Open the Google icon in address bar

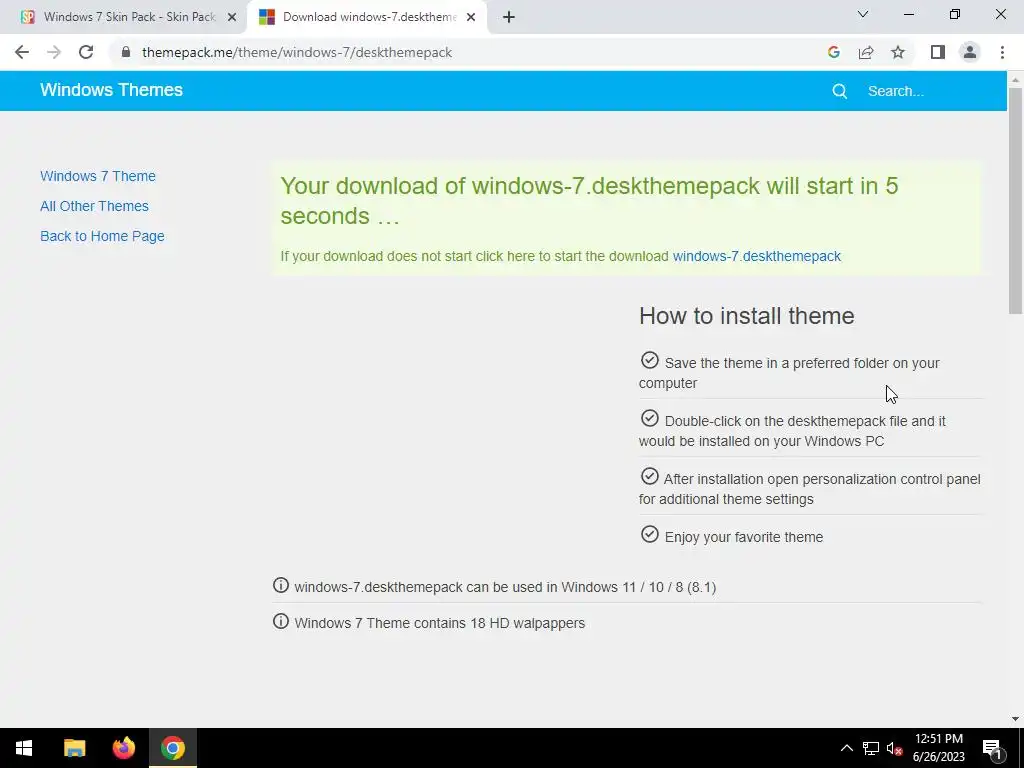(833, 52)
